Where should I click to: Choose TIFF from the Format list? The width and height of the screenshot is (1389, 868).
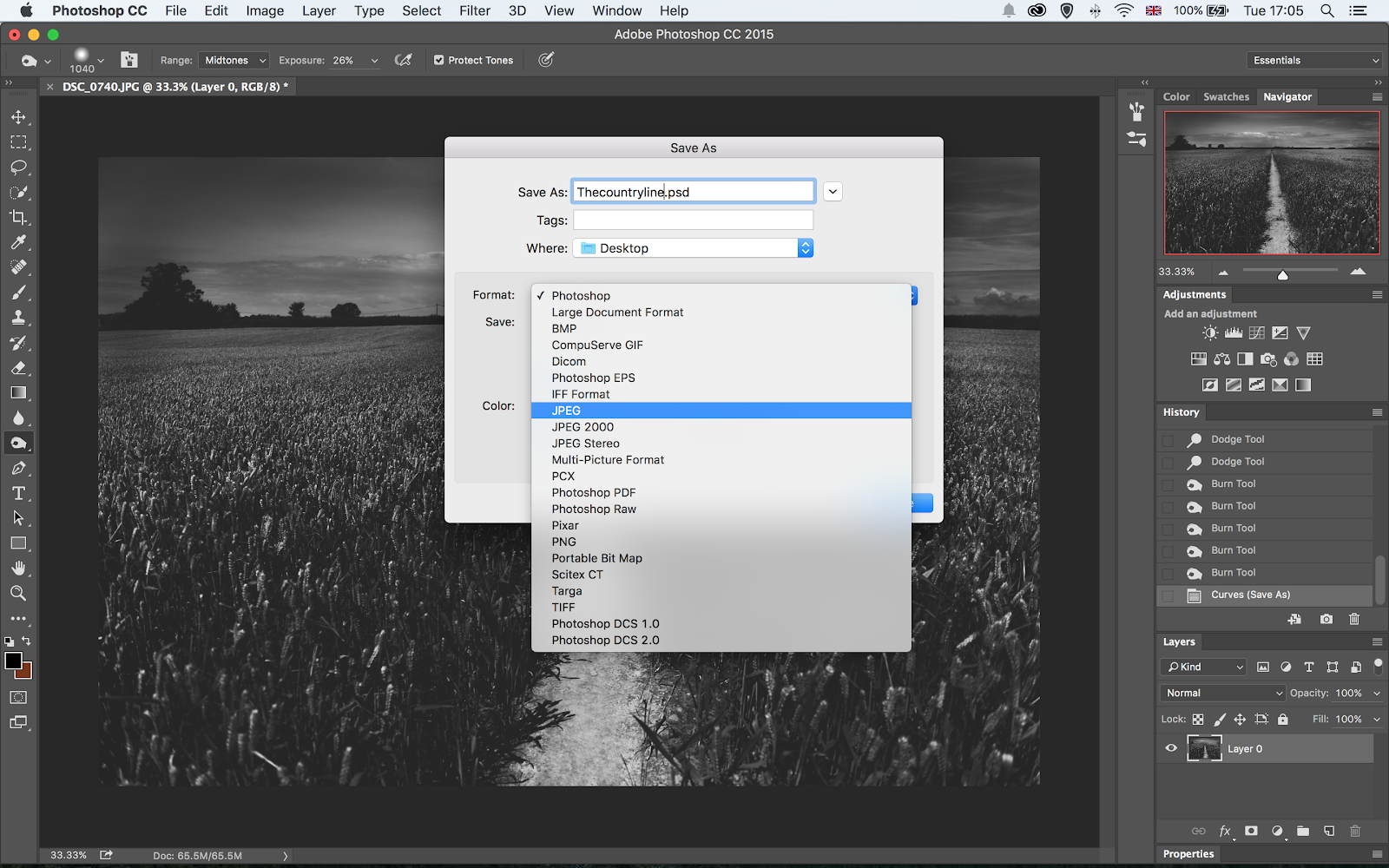point(721,608)
